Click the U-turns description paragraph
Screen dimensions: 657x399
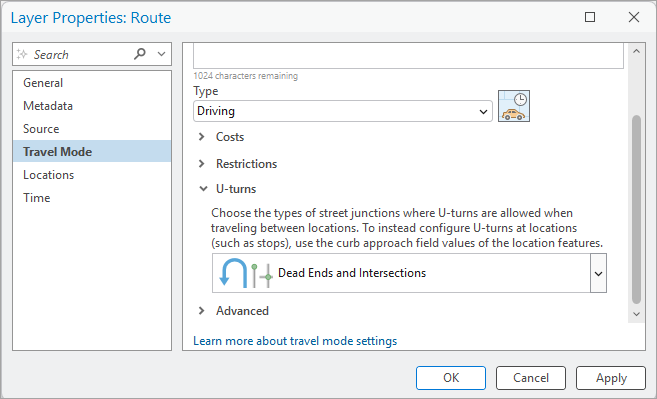pyautogui.click(x=407, y=228)
